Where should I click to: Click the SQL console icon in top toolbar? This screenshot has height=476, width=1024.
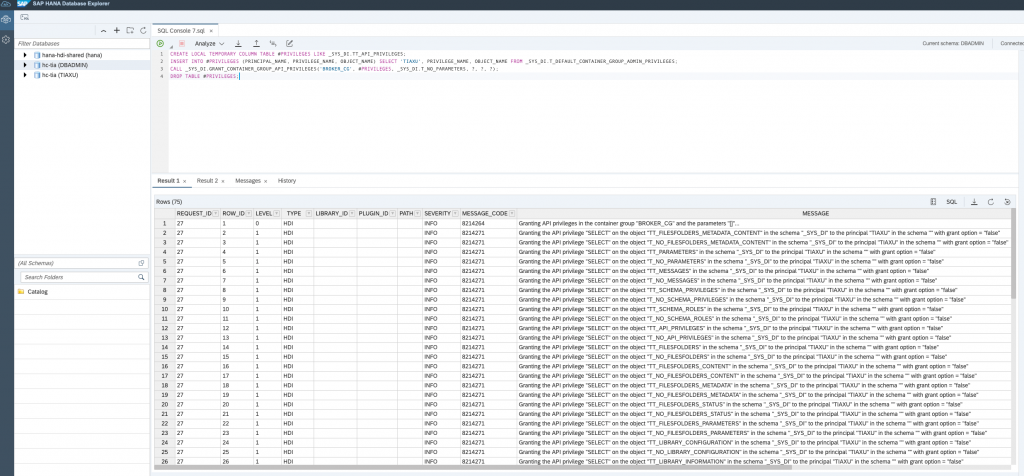click(24, 16)
